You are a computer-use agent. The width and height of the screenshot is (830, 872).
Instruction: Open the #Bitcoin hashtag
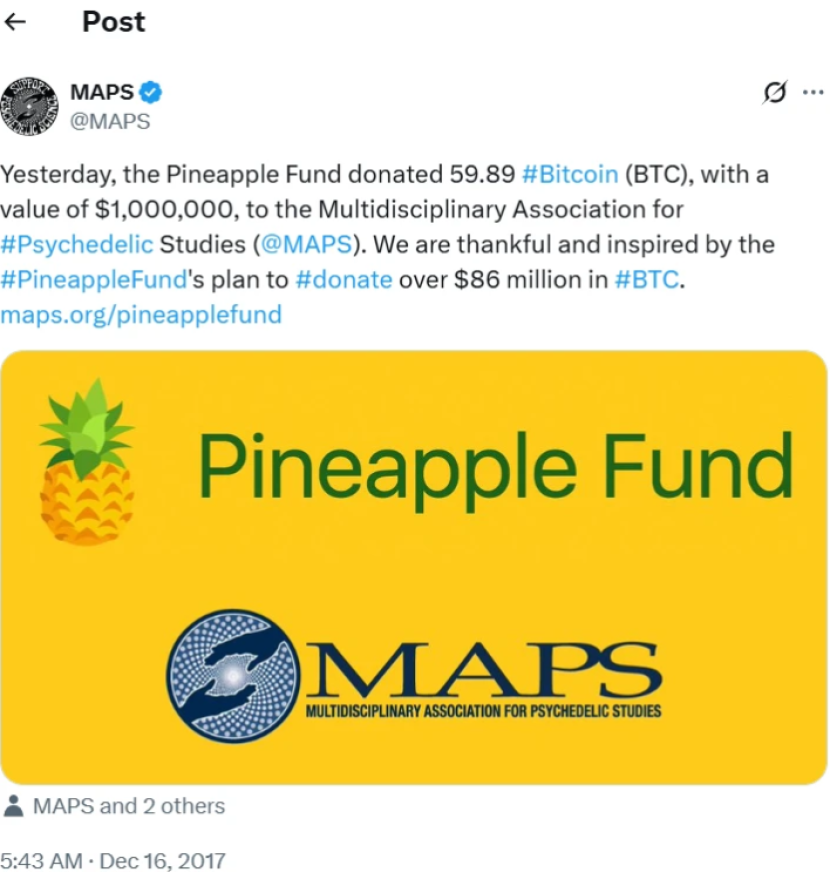pyautogui.click(x=570, y=174)
